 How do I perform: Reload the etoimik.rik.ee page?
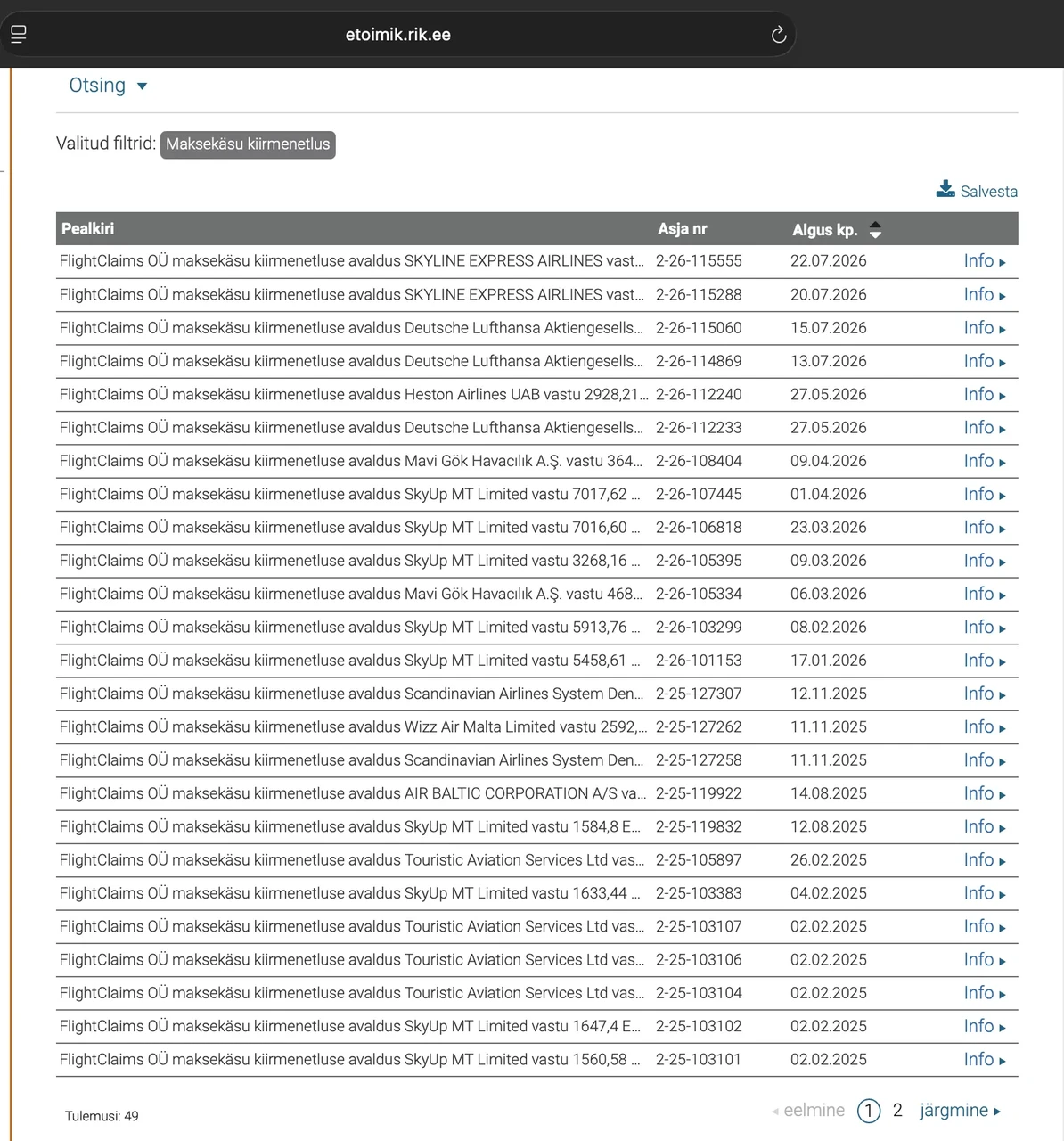778,35
